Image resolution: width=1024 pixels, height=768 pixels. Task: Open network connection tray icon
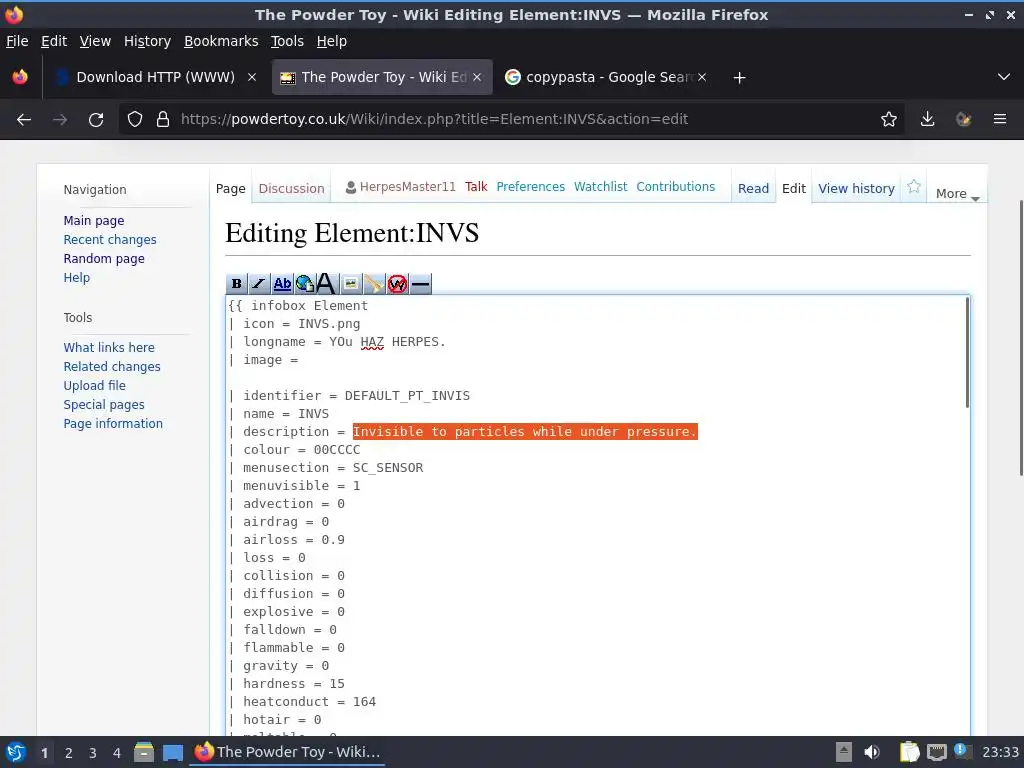pos(936,752)
